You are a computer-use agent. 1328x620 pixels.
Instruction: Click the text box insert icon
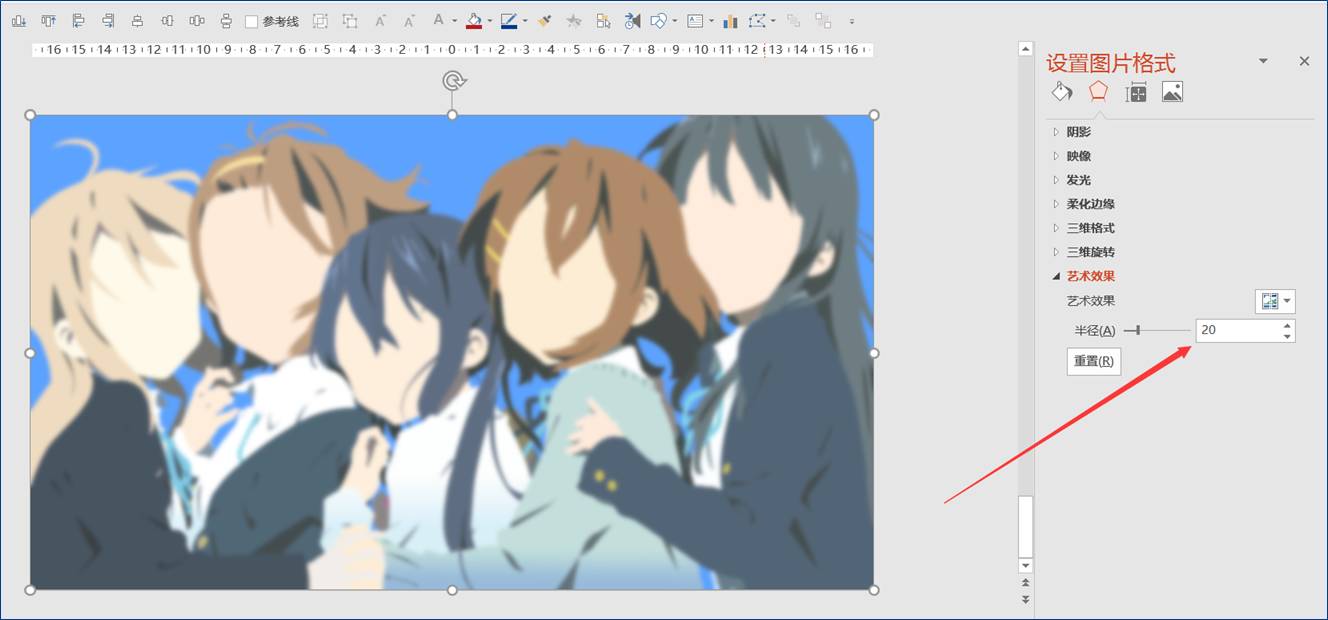tap(694, 21)
